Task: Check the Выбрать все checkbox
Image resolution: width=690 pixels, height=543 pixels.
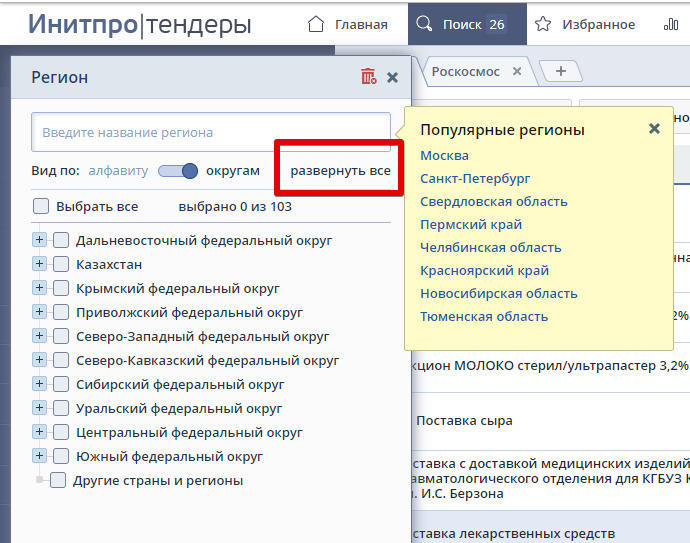Action: pos(41,207)
